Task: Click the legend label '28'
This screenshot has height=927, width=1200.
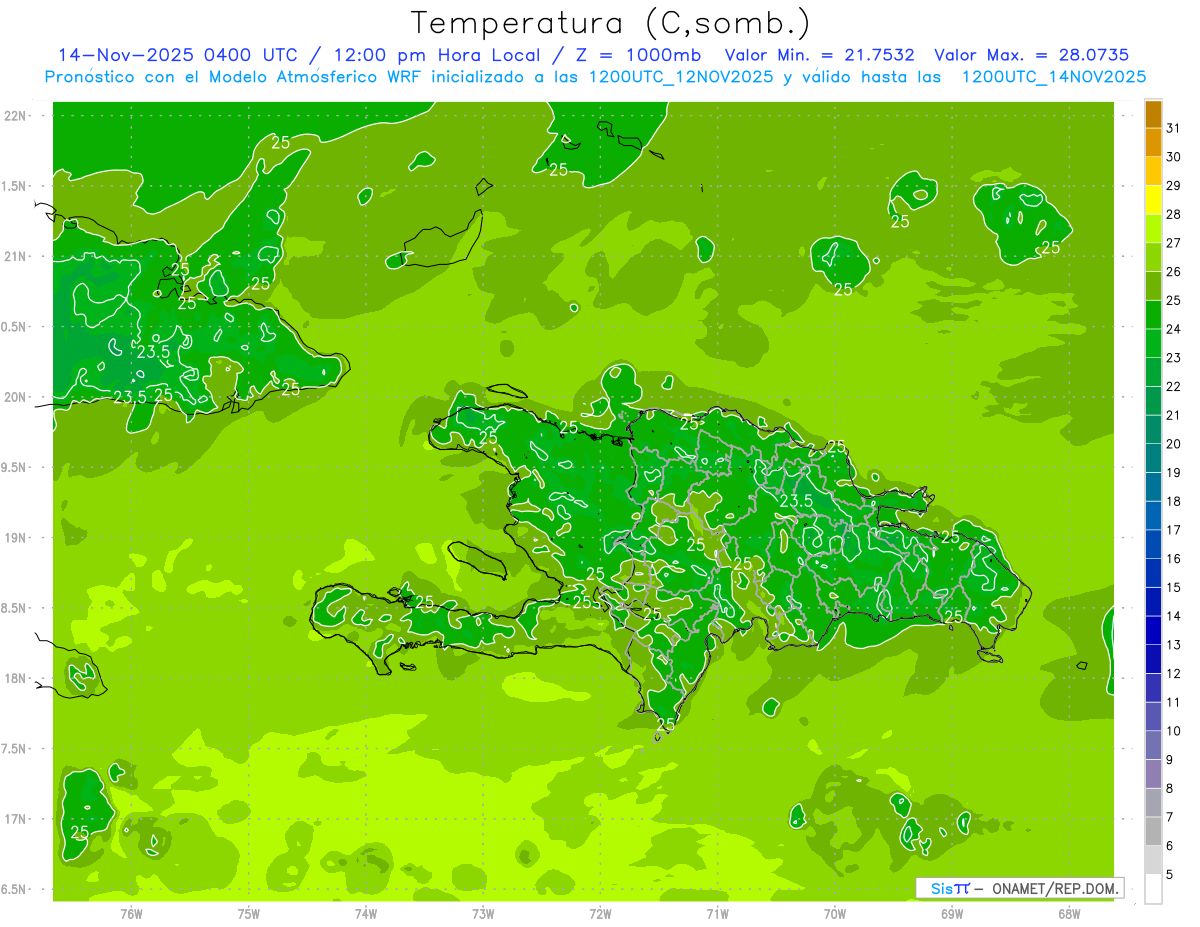Action: click(x=1173, y=214)
